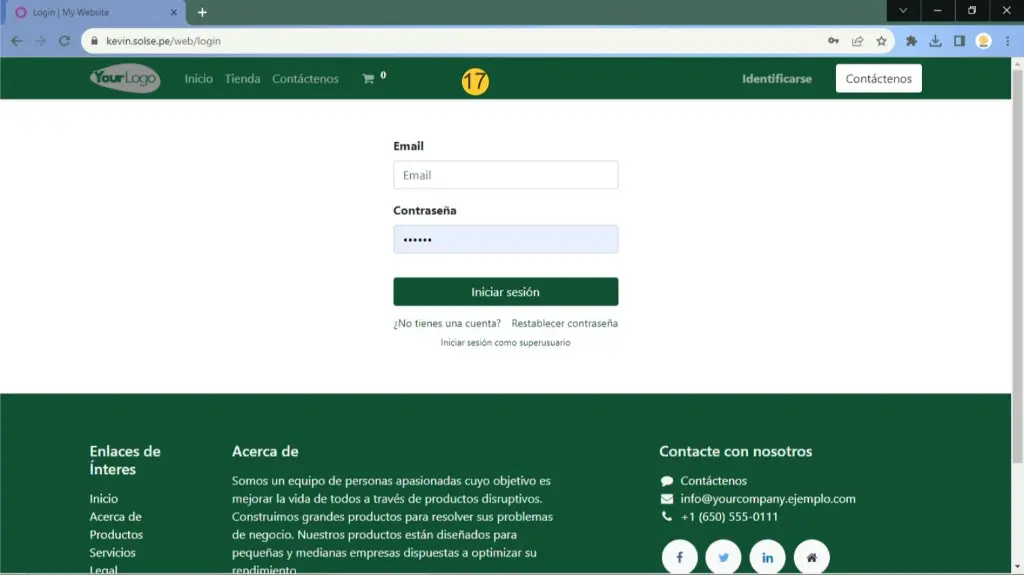Viewport: 1024px width, 575px height.
Task: Open the Tienda menu item
Action: click(x=242, y=79)
